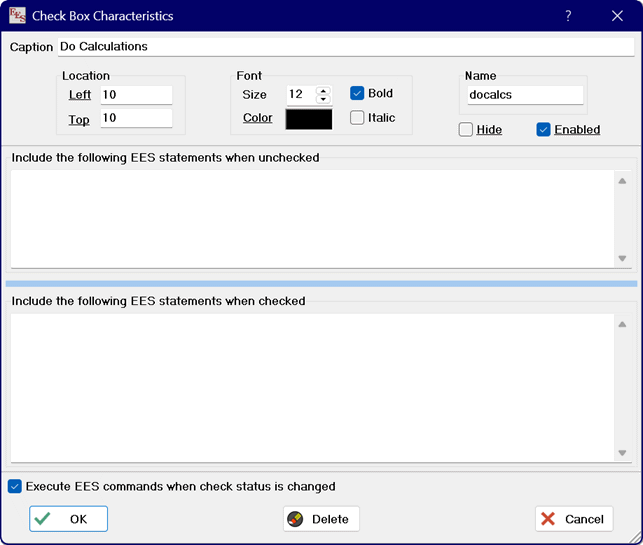Decrease font size with down stepper arrow
Viewport: 643px width, 545px height.
pyautogui.click(x=323, y=99)
